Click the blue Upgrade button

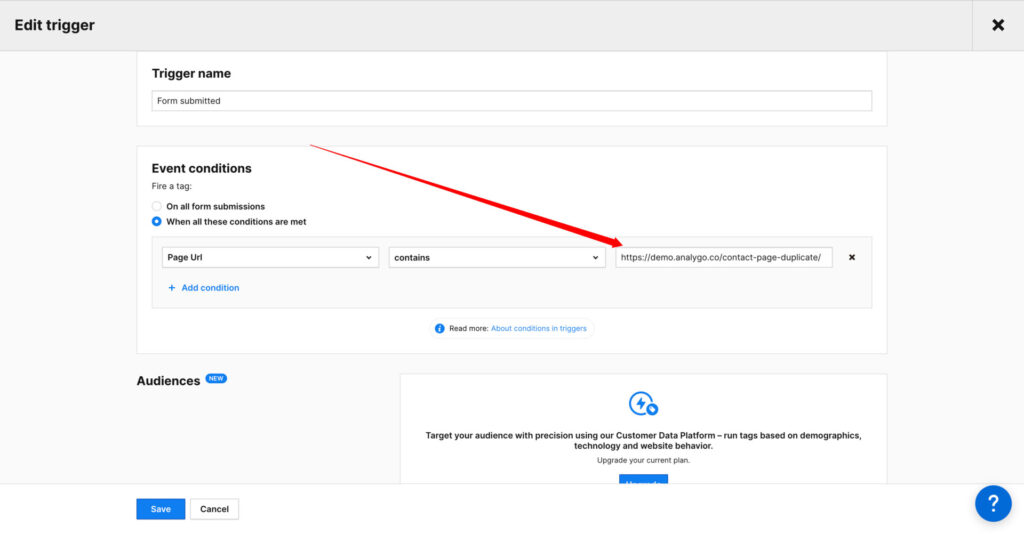point(643,480)
